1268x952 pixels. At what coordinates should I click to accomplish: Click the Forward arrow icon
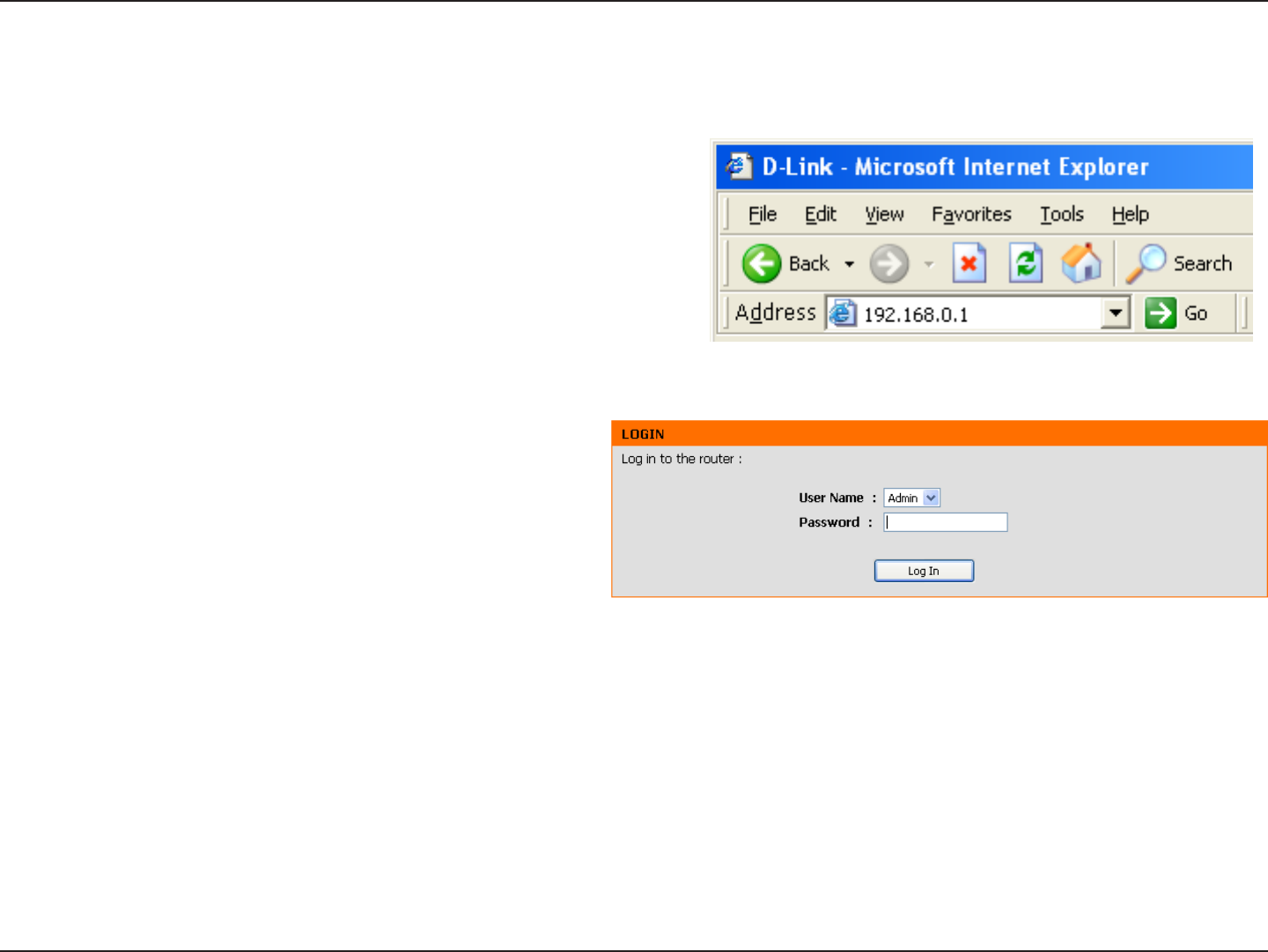point(888,263)
